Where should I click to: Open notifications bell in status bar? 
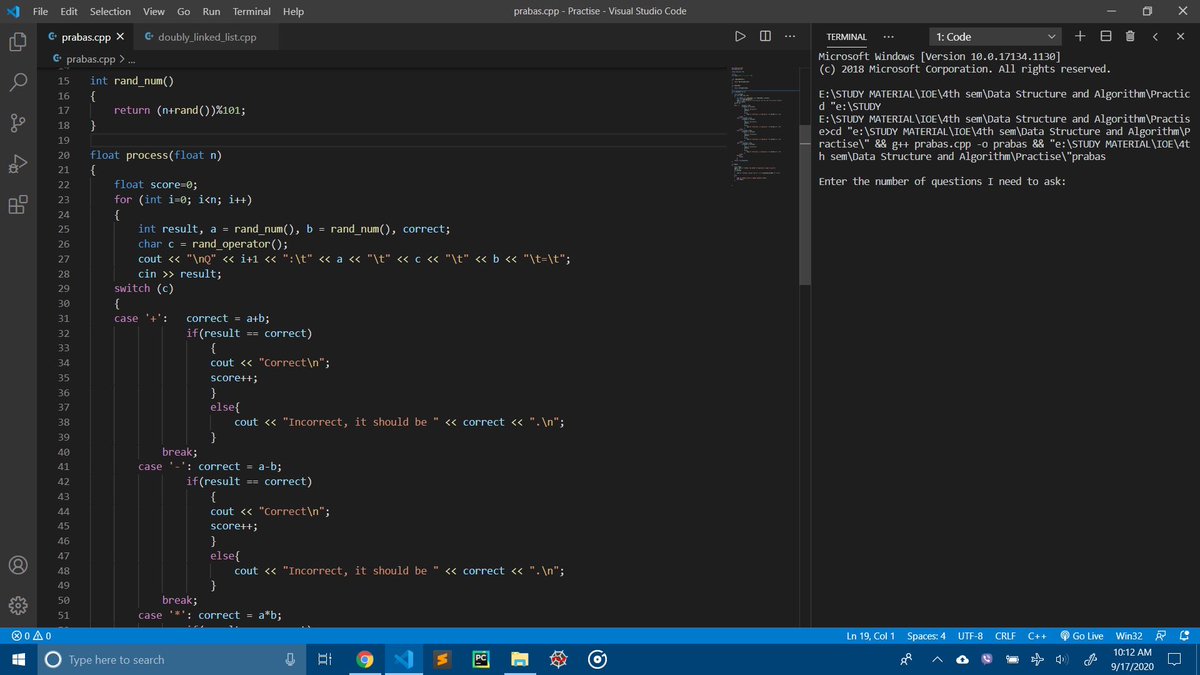1184,636
